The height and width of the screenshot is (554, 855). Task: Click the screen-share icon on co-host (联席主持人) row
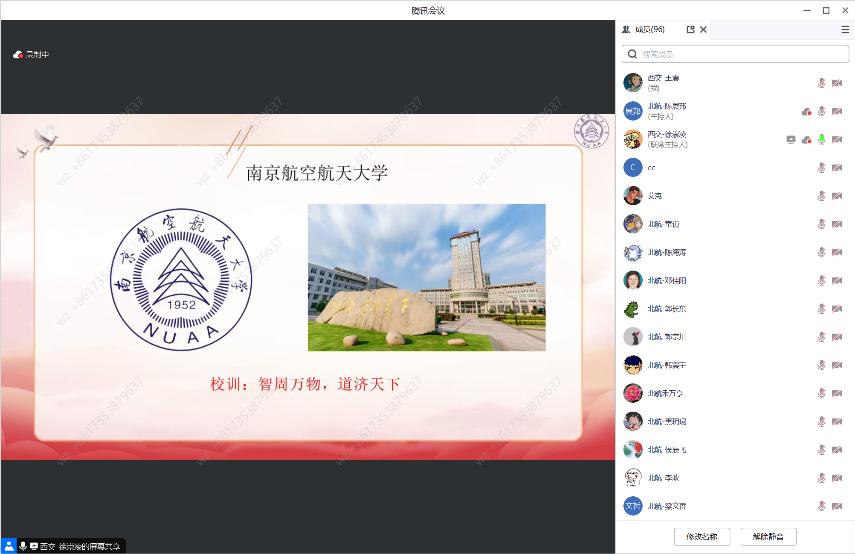[791, 140]
